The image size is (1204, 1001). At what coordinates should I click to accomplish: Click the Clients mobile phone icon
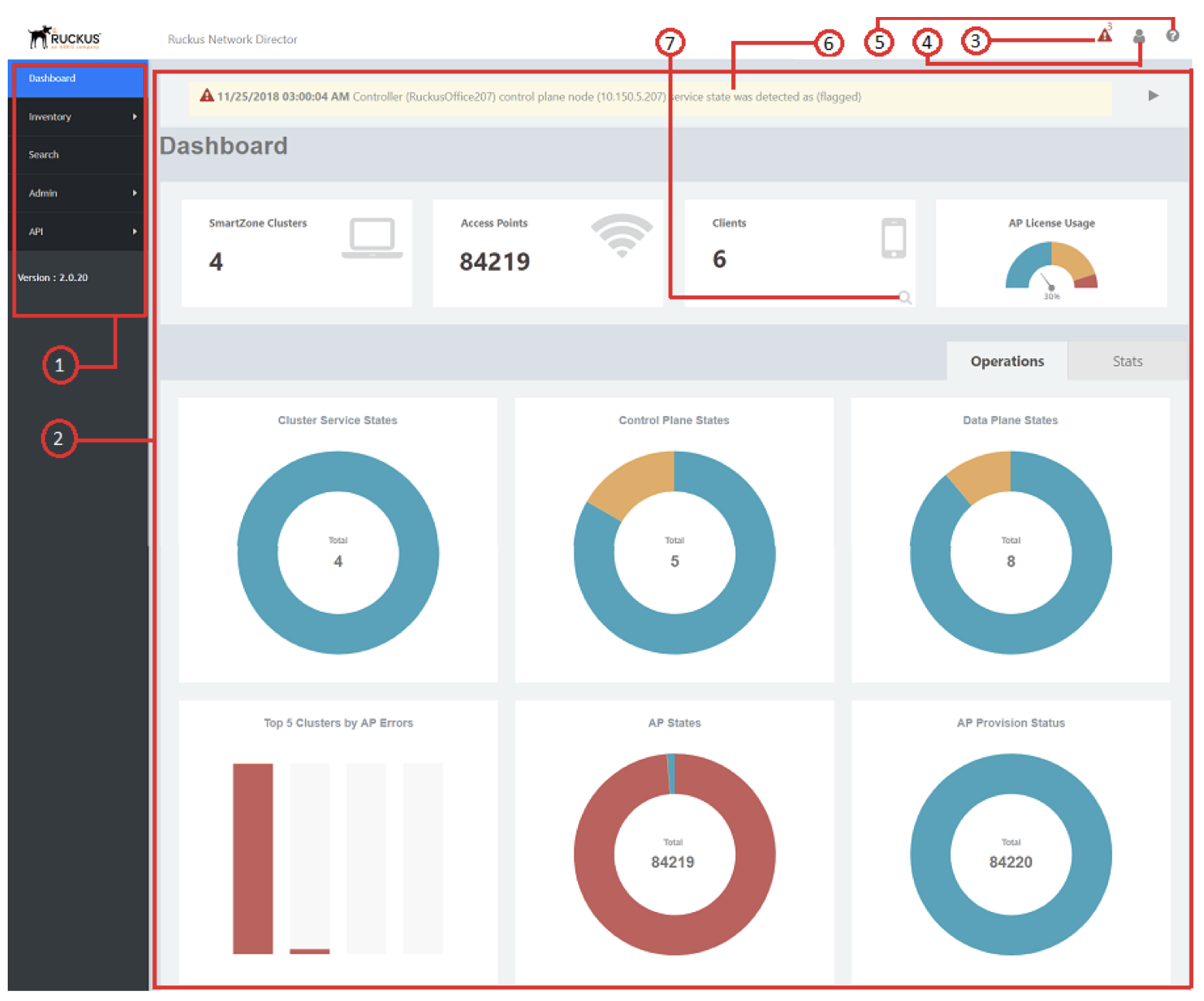point(893,238)
